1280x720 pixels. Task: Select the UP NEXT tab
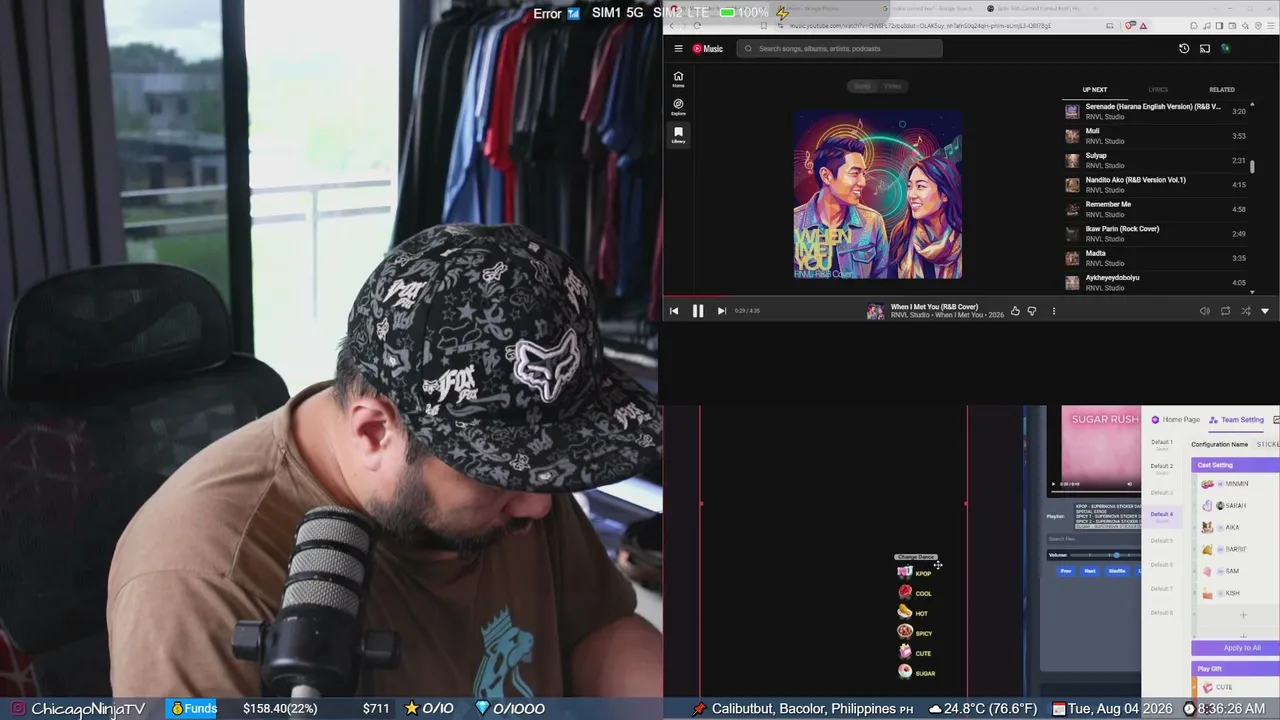click(1095, 90)
